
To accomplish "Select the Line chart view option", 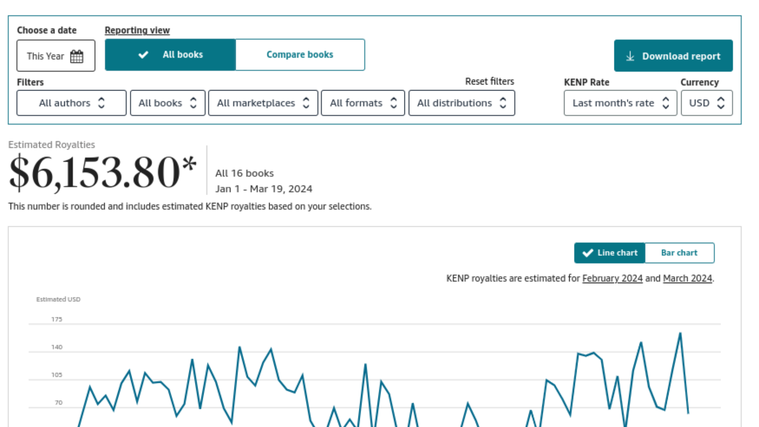I will [610, 253].
